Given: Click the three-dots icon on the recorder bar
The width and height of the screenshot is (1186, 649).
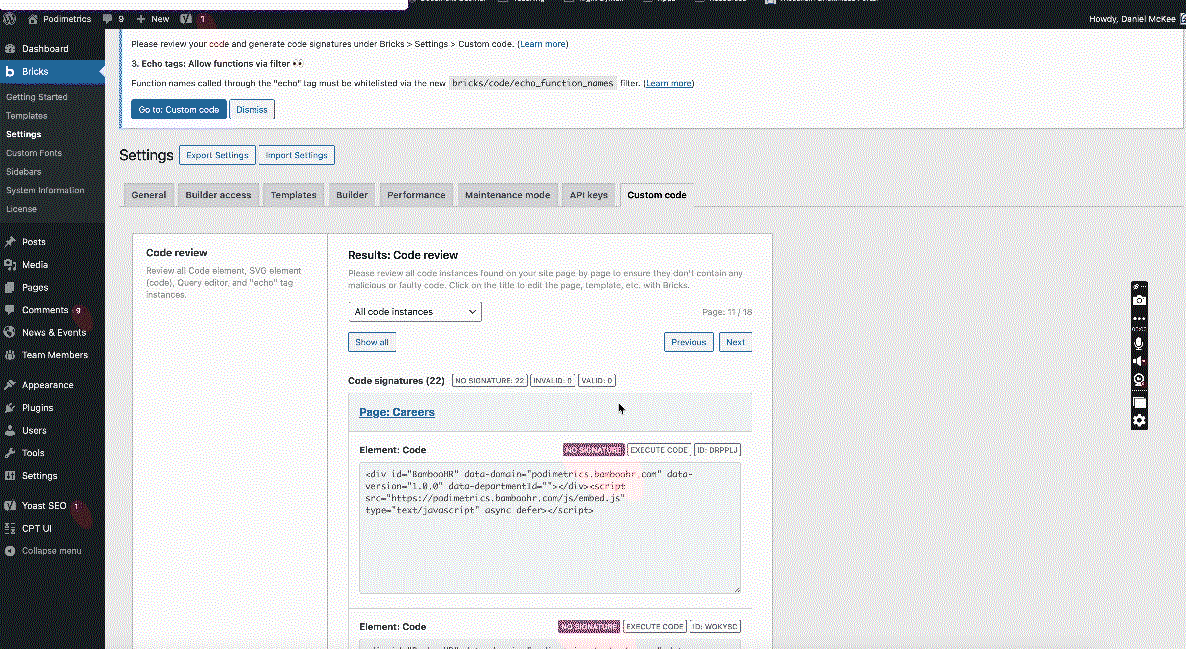Looking at the screenshot, I should [1139, 318].
